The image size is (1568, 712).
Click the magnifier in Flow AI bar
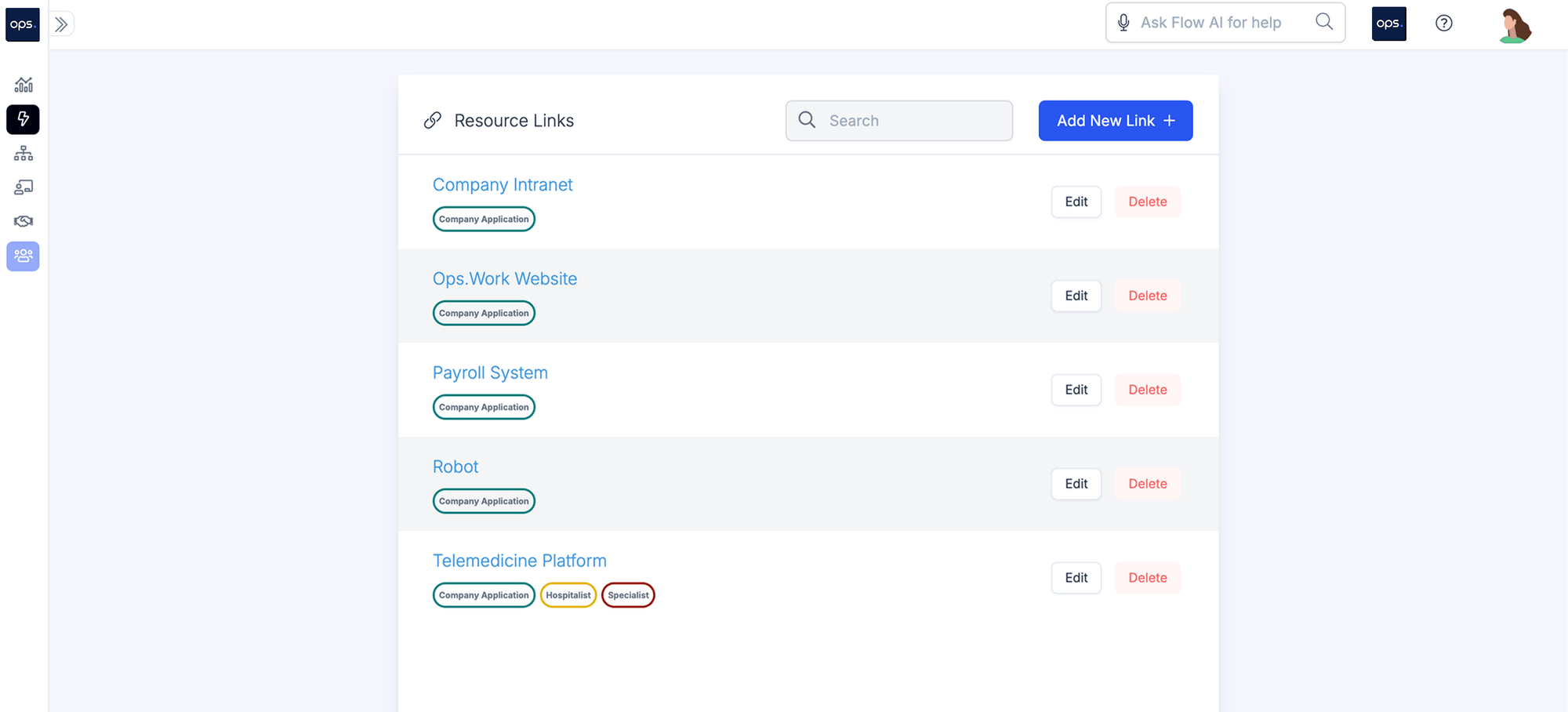click(x=1324, y=22)
